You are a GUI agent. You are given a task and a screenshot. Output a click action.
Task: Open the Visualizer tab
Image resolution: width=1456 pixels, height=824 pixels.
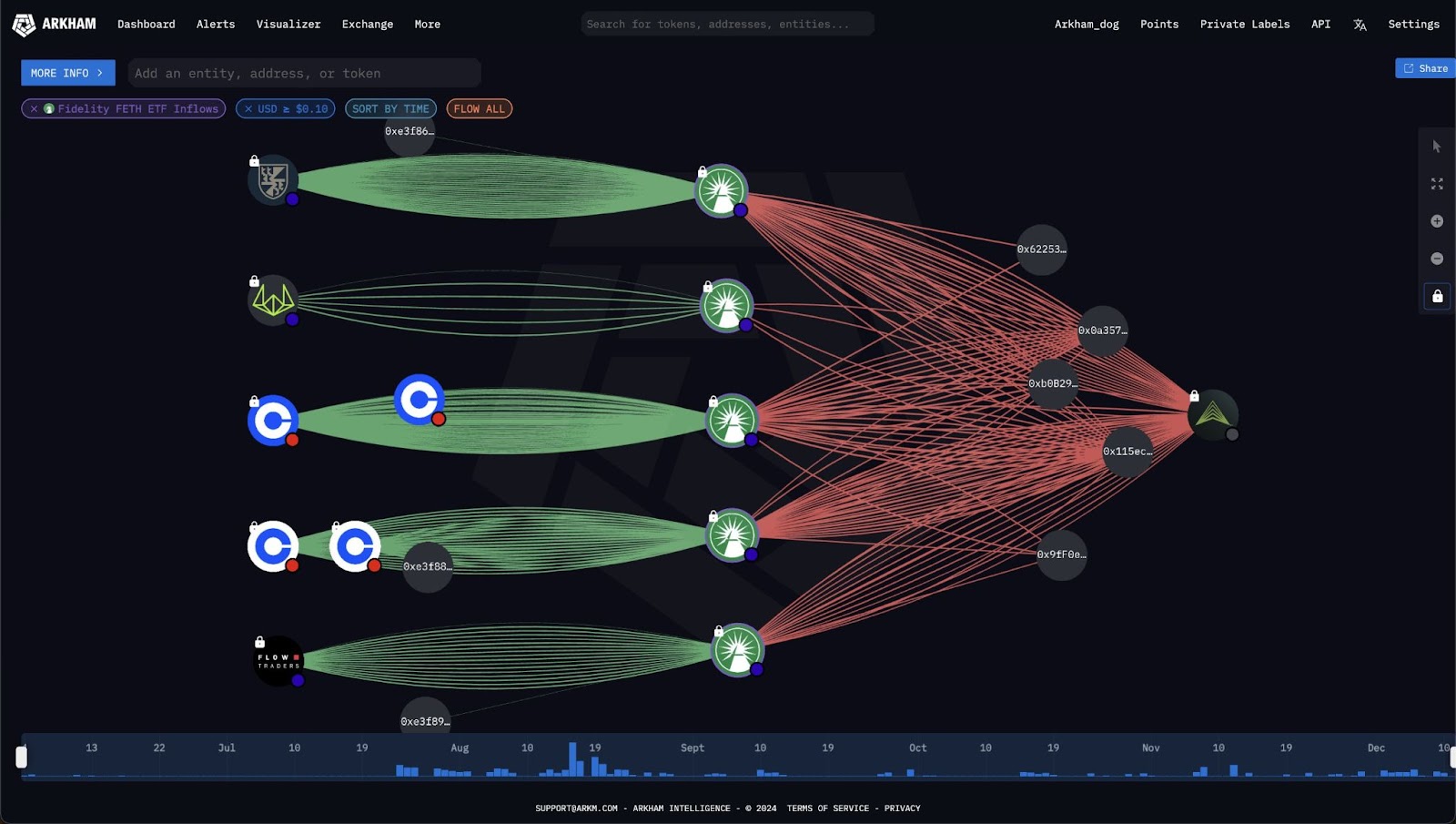pos(288,25)
